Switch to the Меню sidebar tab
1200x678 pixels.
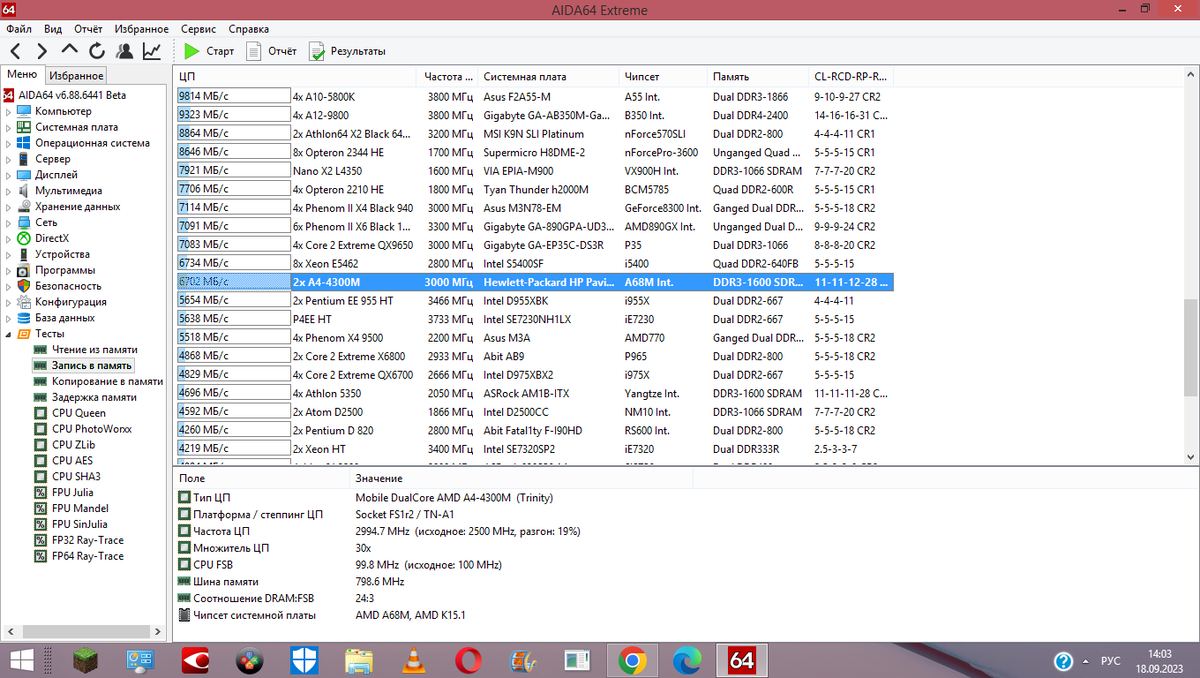[x=22, y=75]
